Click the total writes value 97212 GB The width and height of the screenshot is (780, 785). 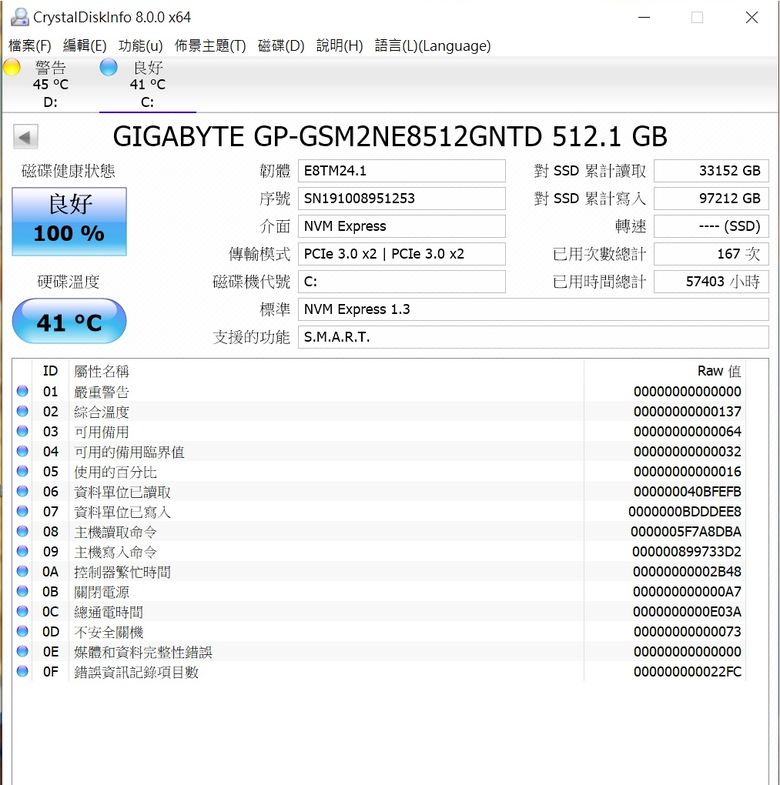coord(711,199)
